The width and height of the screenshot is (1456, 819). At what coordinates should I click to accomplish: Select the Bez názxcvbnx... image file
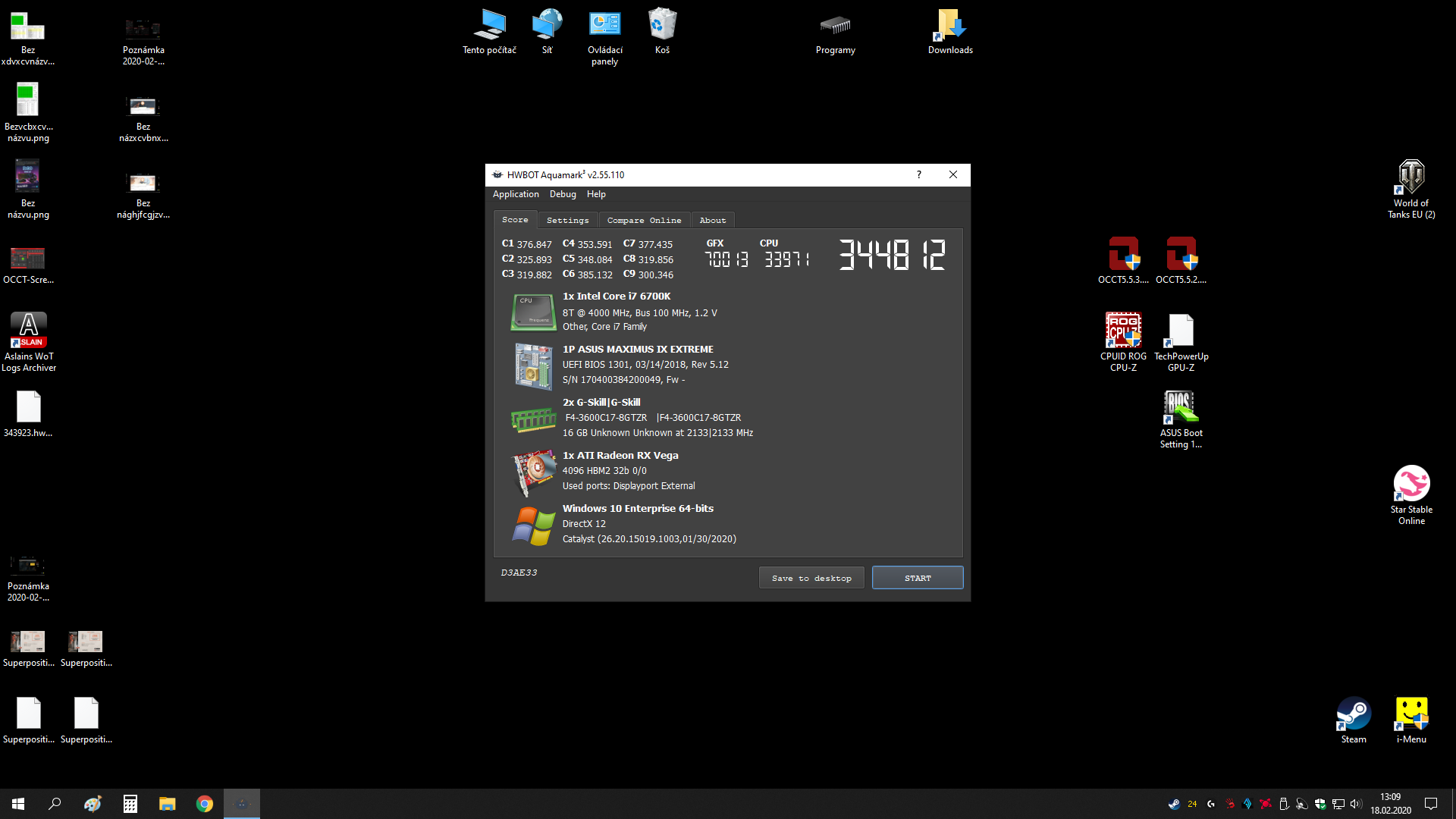click(x=143, y=118)
